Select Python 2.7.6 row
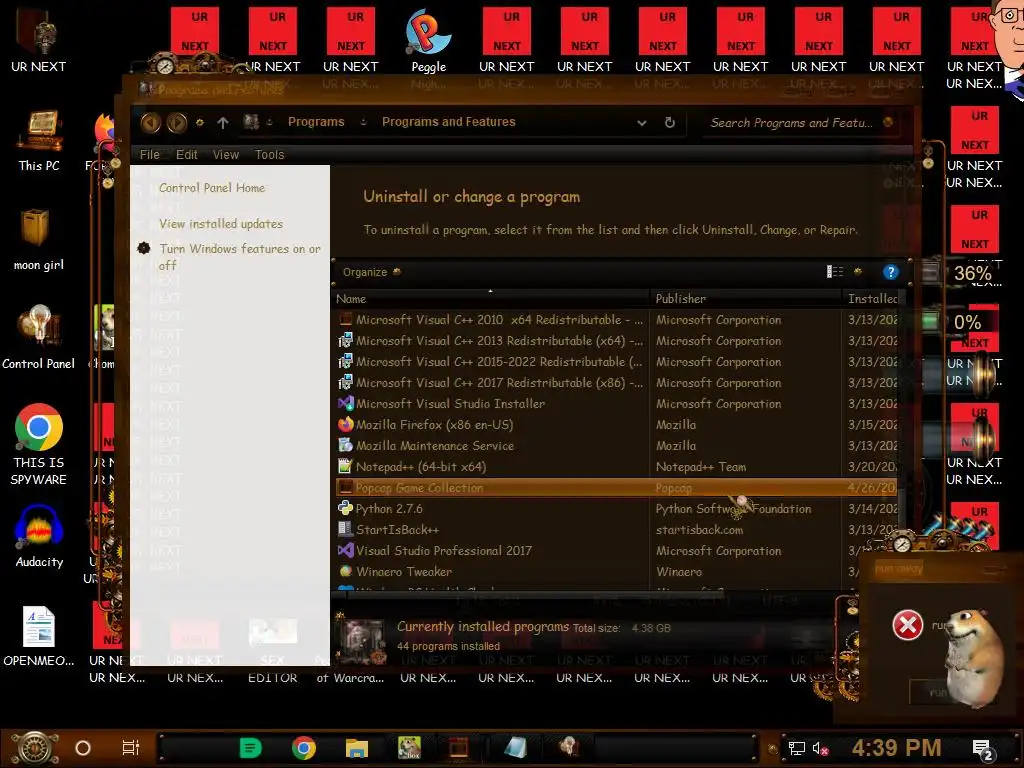The height and width of the screenshot is (768, 1024). [615, 509]
